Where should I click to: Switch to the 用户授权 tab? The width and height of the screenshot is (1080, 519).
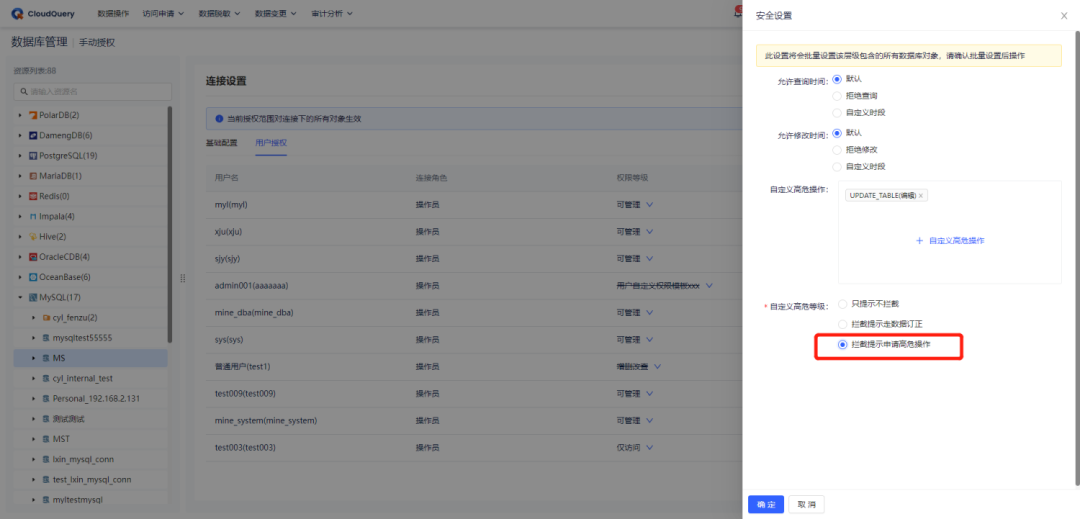click(x=271, y=143)
